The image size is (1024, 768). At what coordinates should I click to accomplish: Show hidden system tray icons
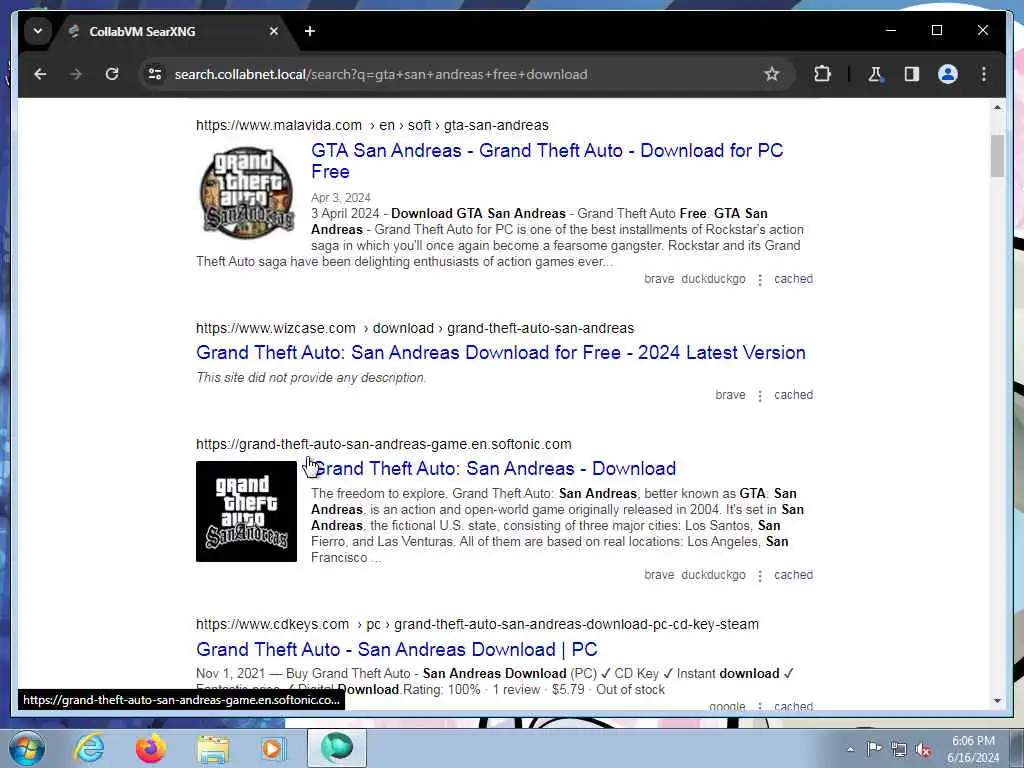(x=850, y=750)
